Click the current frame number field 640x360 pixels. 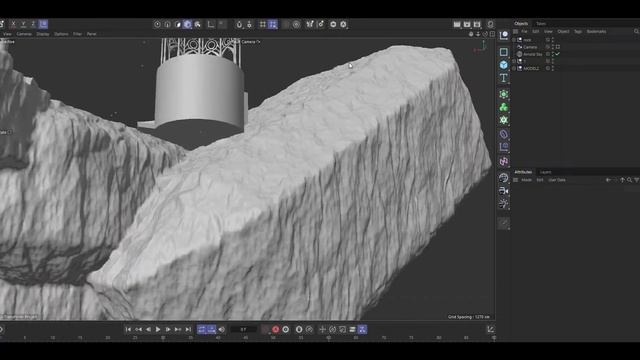pos(244,329)
